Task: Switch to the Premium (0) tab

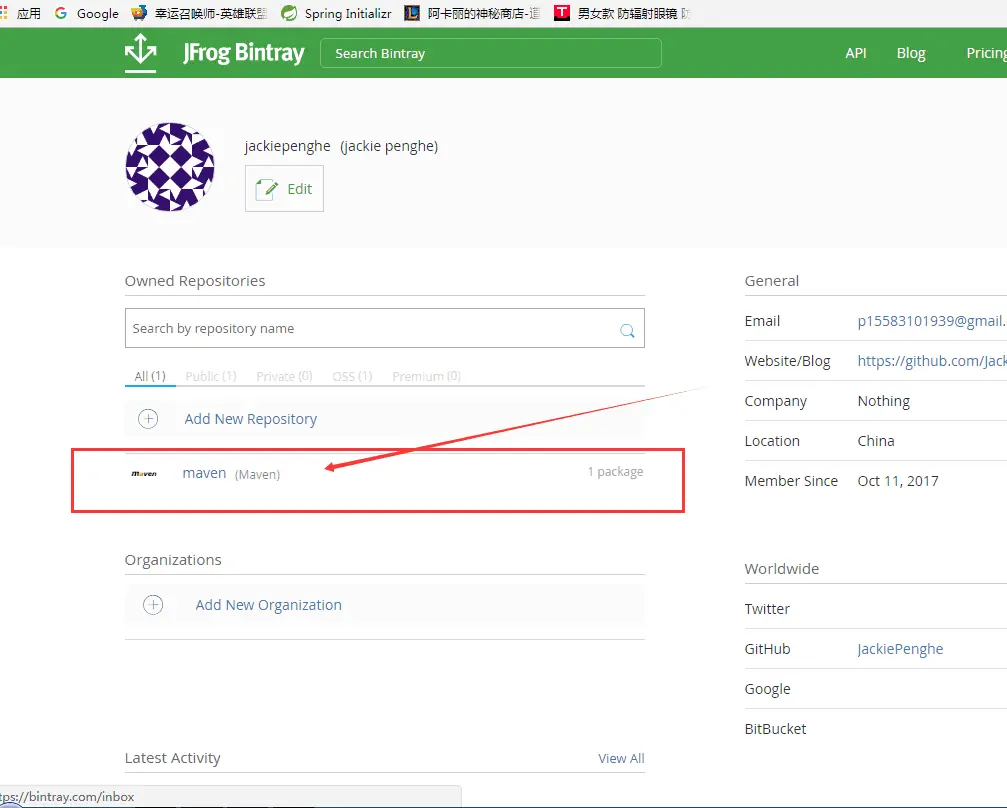Action: tap(426, 376)
